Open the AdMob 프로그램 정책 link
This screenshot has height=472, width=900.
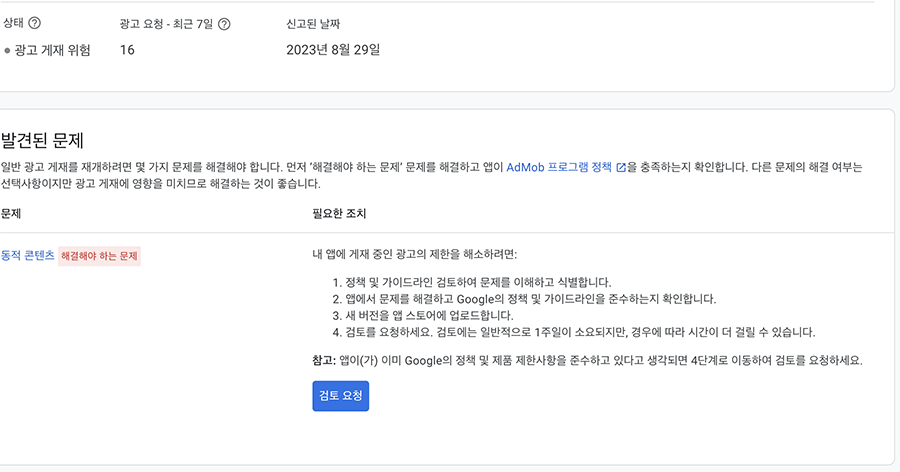coord(559,167)
